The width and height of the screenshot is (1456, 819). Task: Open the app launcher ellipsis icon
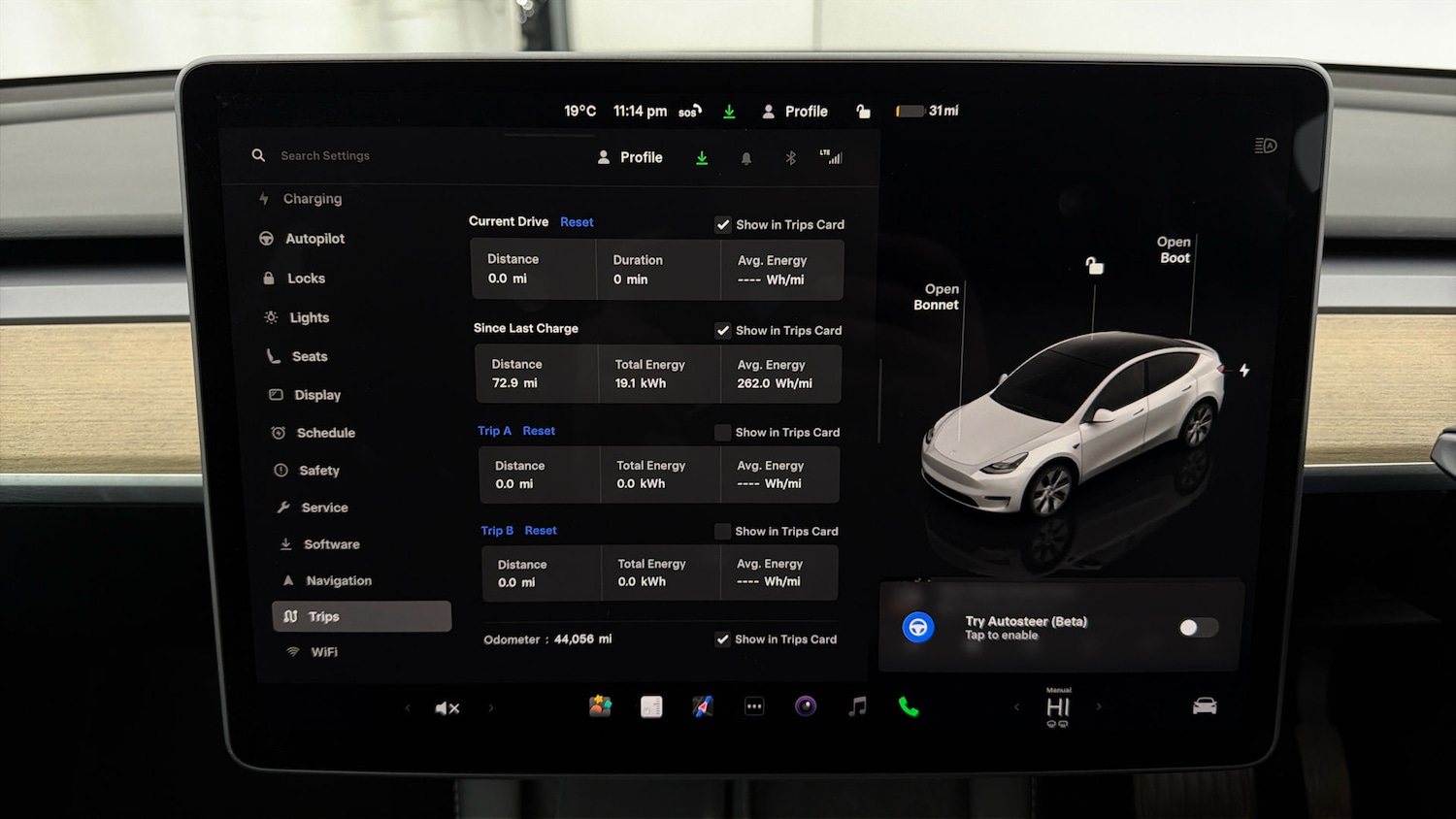754,706
